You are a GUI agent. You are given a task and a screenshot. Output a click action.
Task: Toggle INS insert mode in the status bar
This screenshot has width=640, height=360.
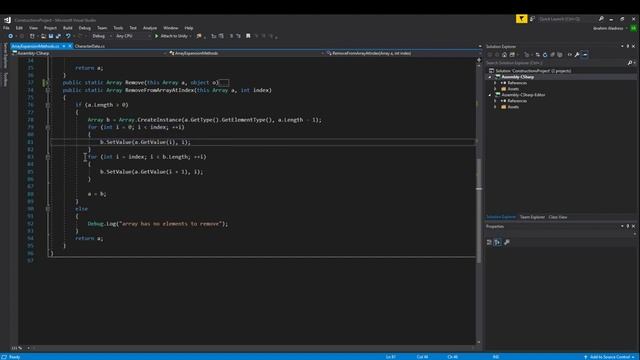tap(496, 357)
